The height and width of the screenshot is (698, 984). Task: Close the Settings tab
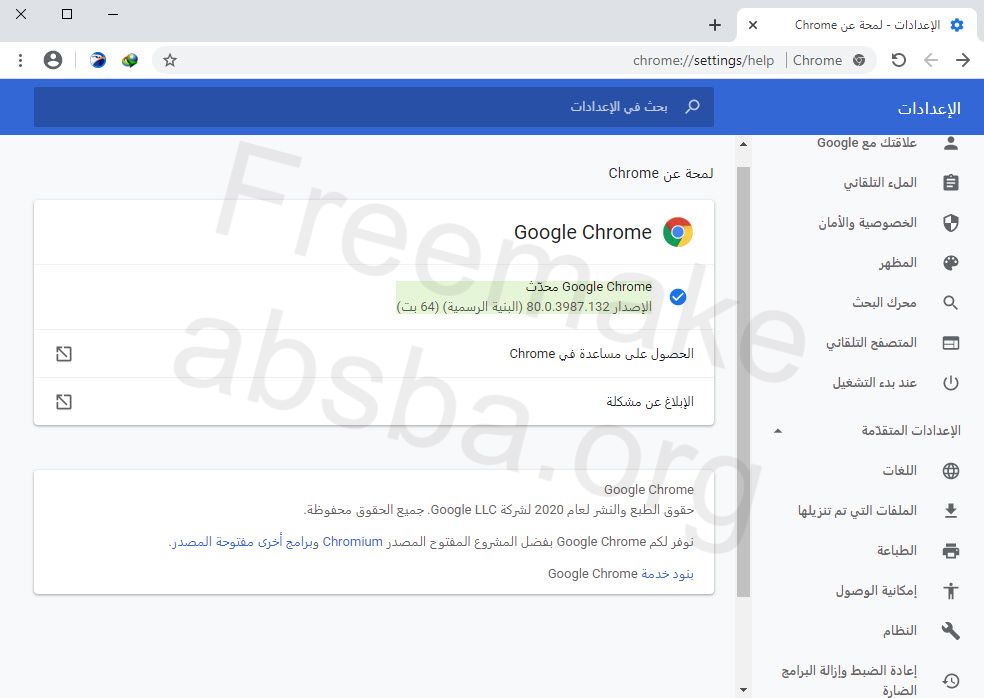pos(753,25)
